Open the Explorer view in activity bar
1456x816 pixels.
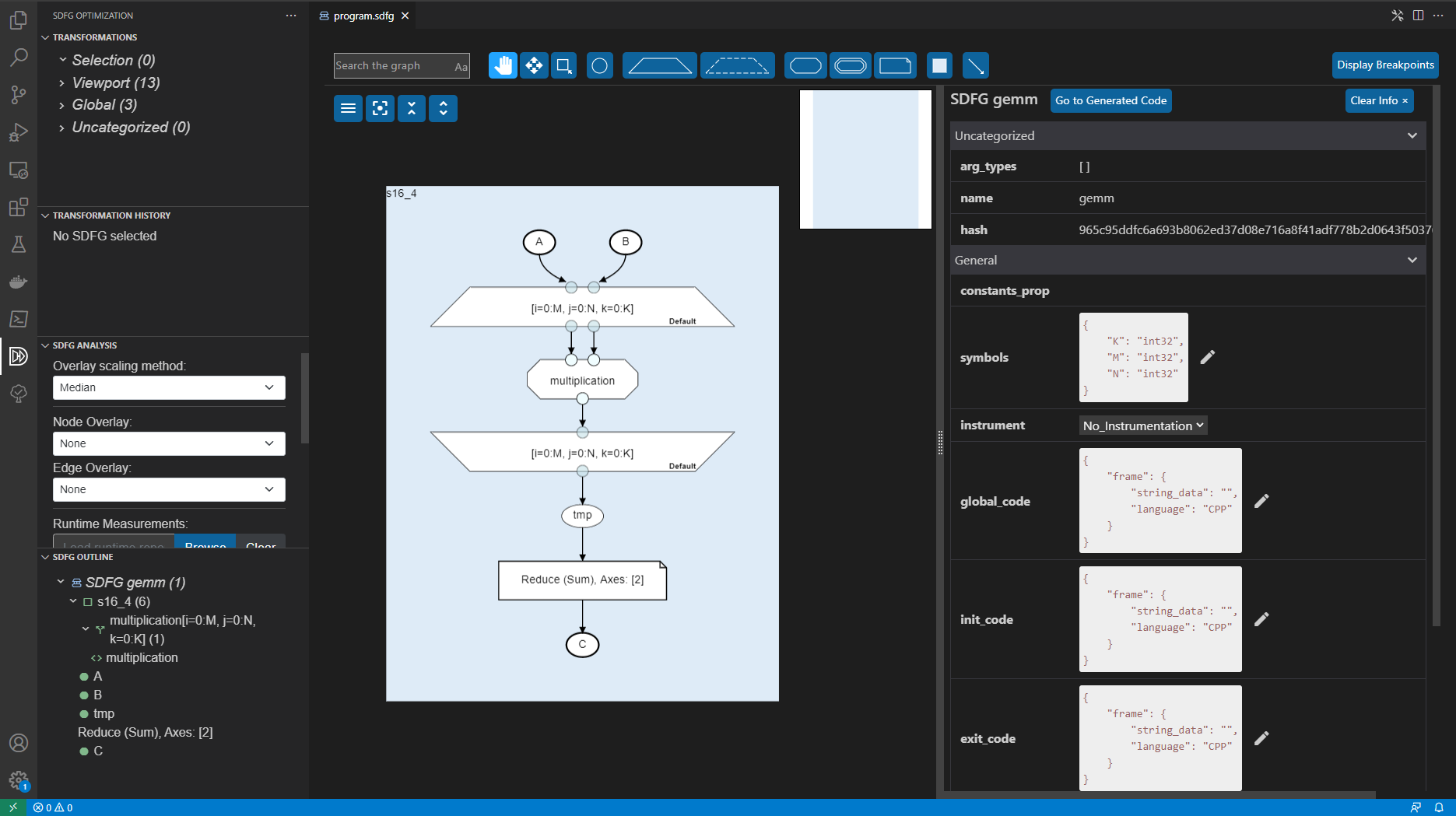pyautogui.click(x=18, y=19)
